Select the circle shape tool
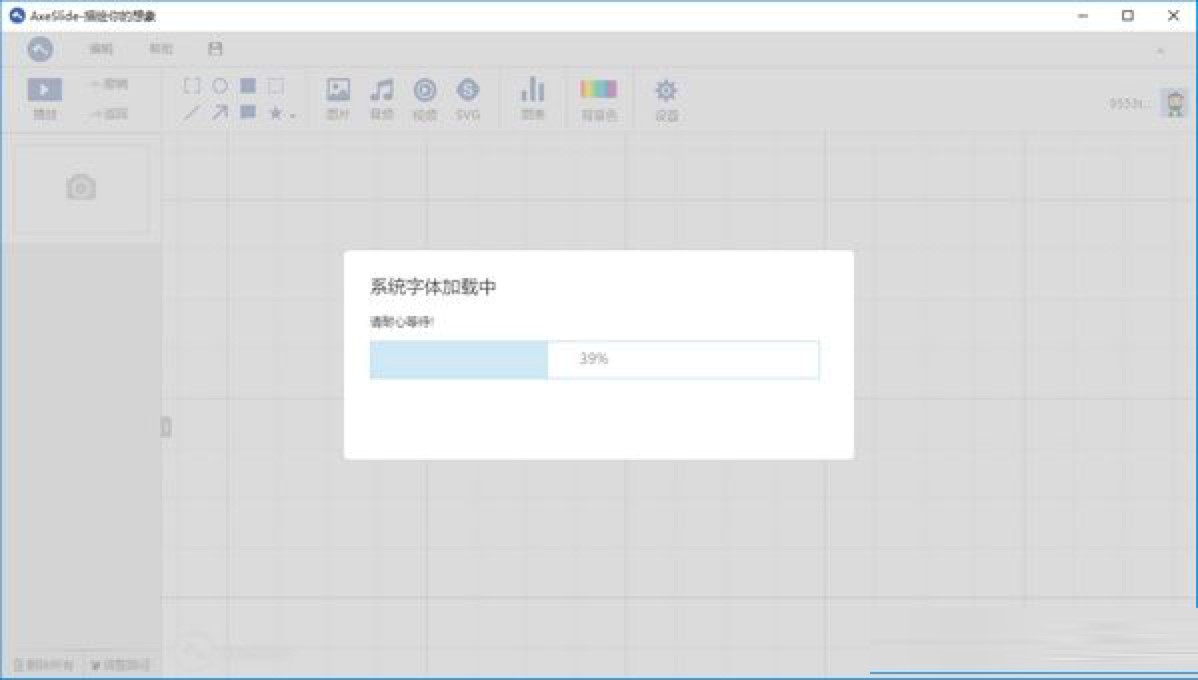This screenshot has width=1198, height=680. tap(220, 86)
